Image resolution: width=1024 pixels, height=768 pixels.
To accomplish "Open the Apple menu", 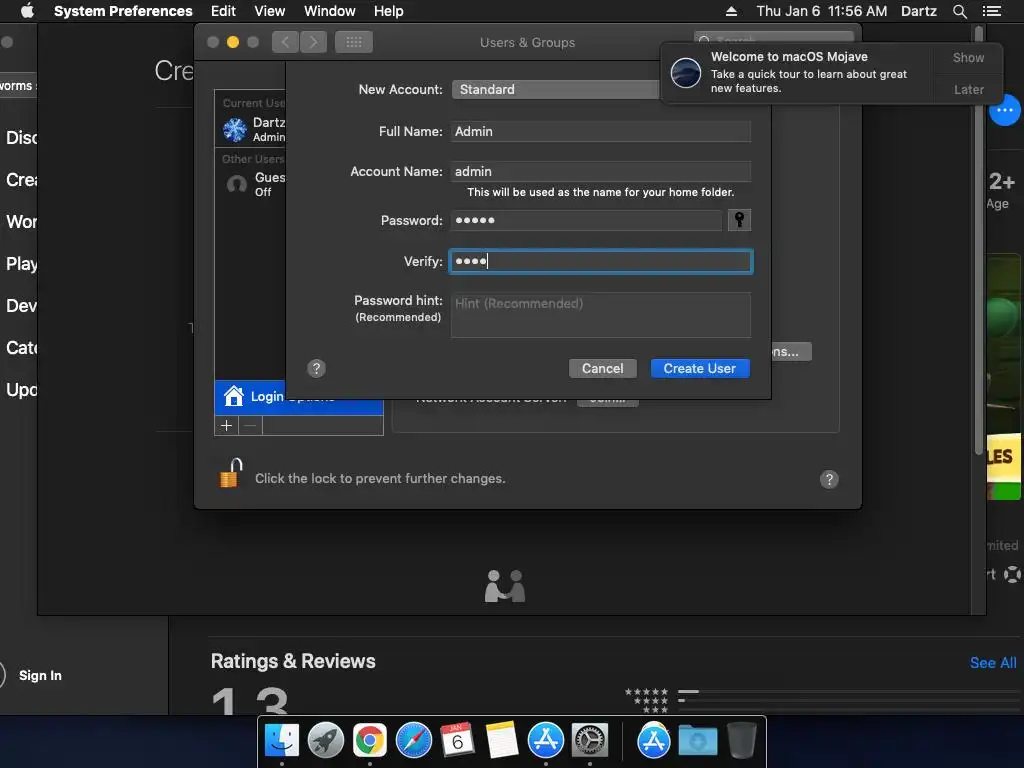I will [27, 11].
